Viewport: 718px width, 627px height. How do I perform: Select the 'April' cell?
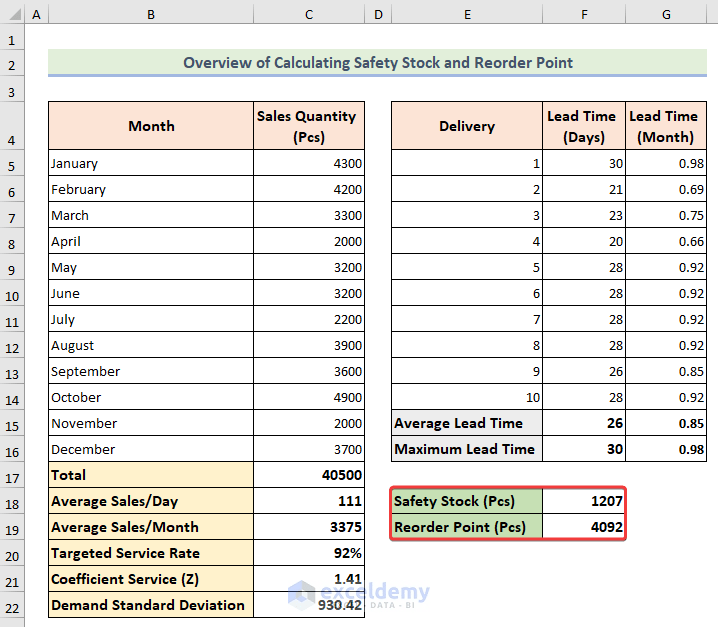(151, 241)
